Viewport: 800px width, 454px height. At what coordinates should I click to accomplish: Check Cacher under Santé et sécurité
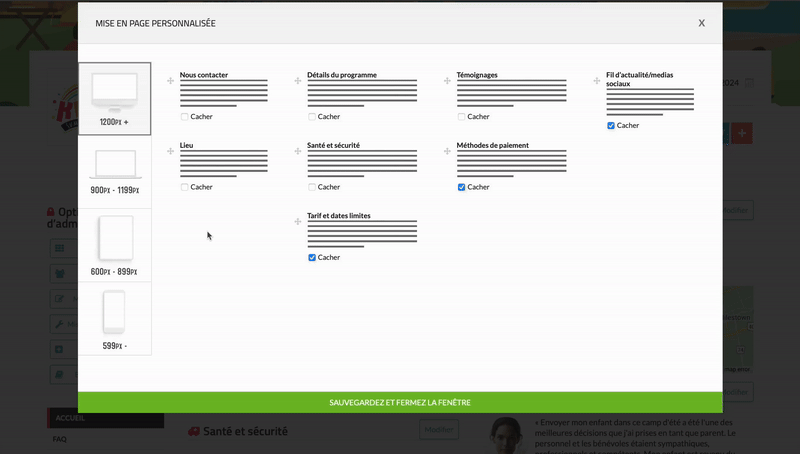[x=312, y=187]
